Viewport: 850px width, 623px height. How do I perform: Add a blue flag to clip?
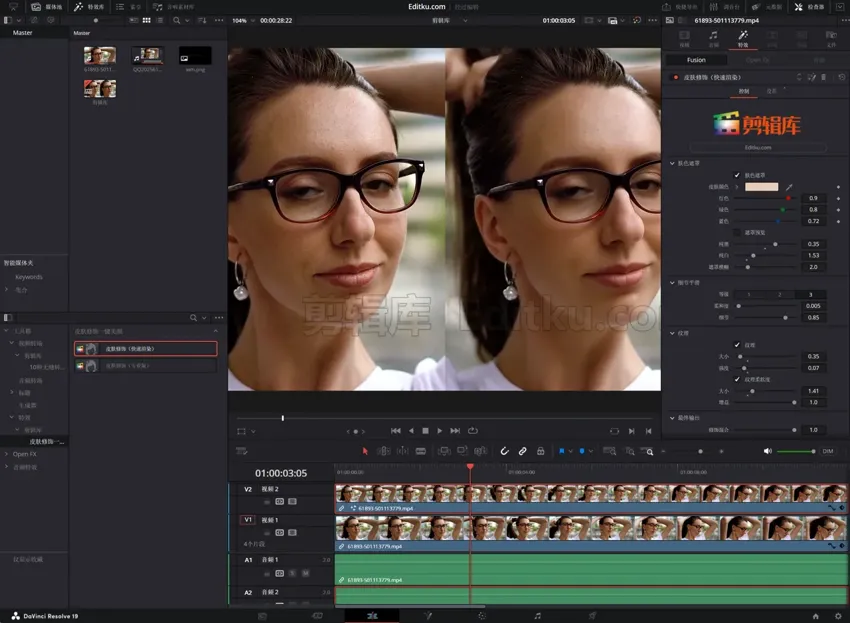click(562, 451)
